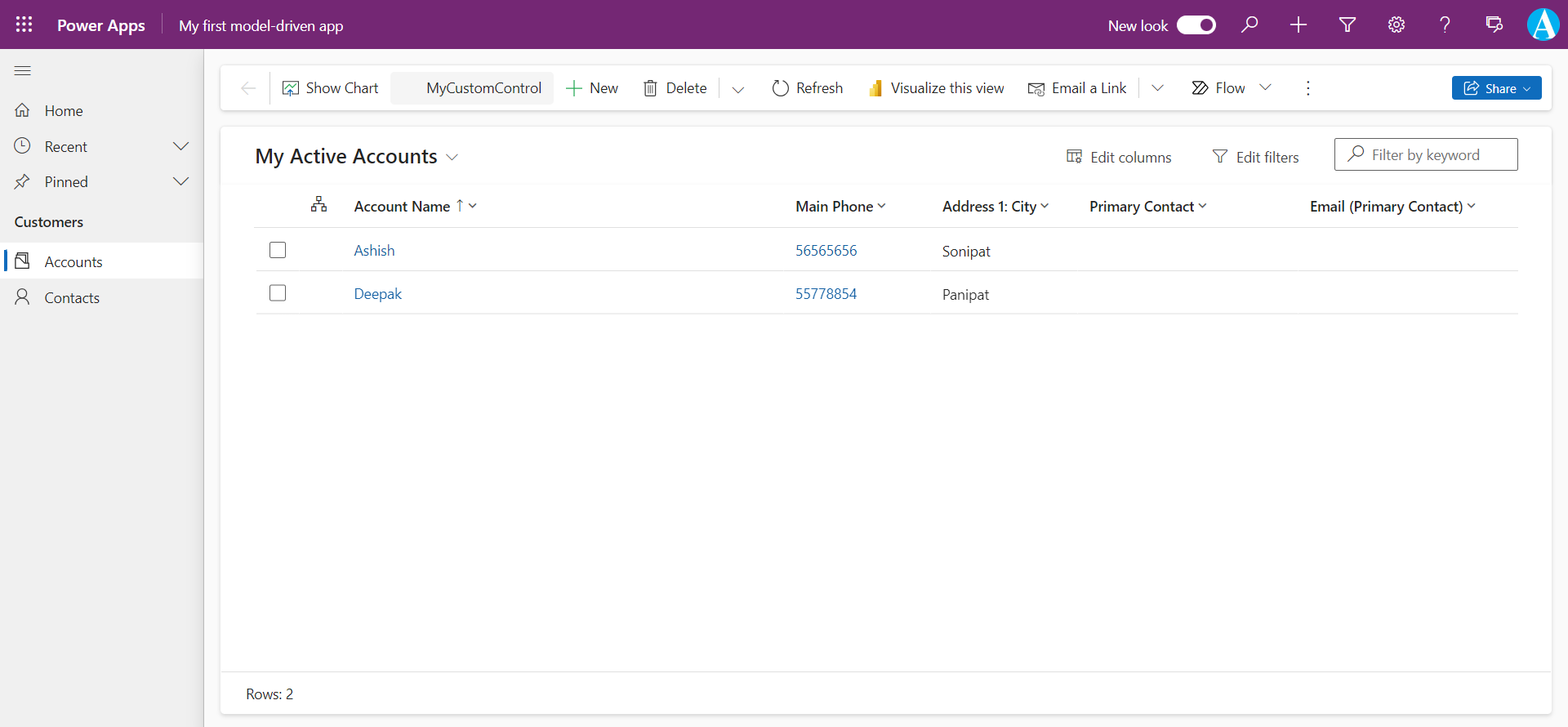Screen dimensions: 1568x727
Task: Check the checkbox for Ashish row
Action: click(x=278, y=250)
